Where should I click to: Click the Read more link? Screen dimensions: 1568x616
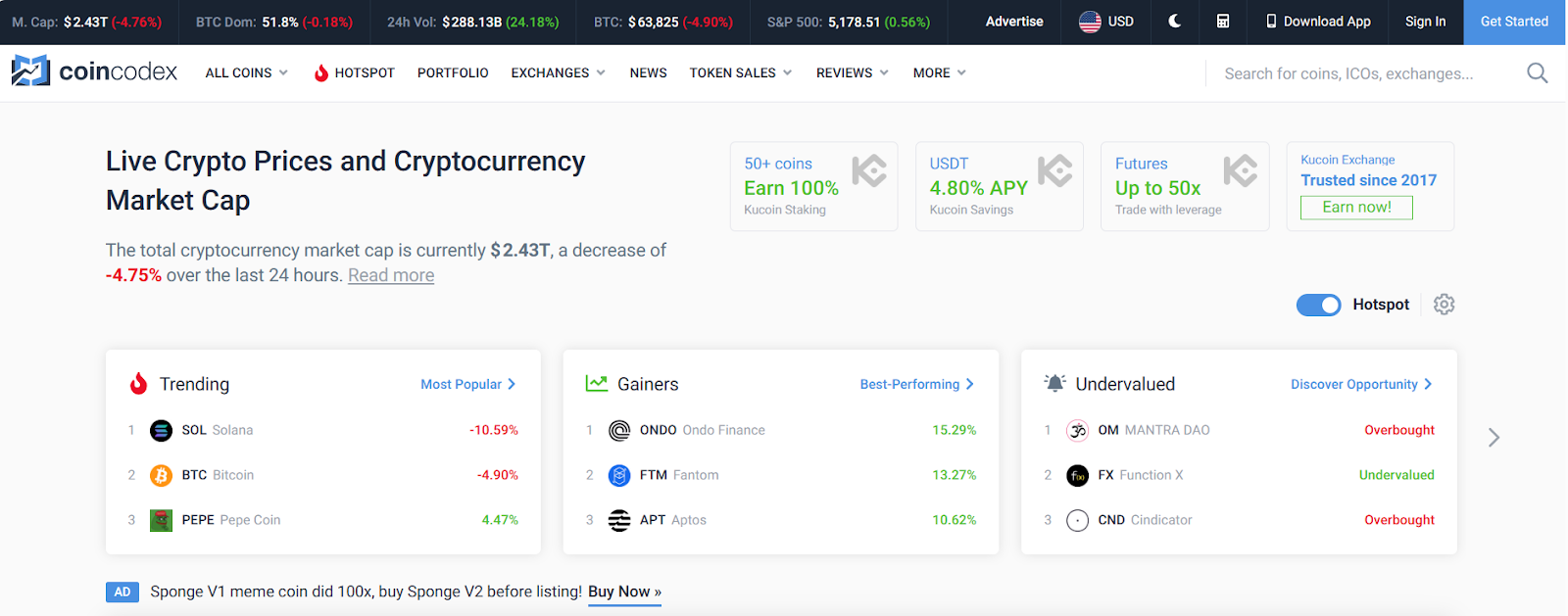tap(391, 275)
